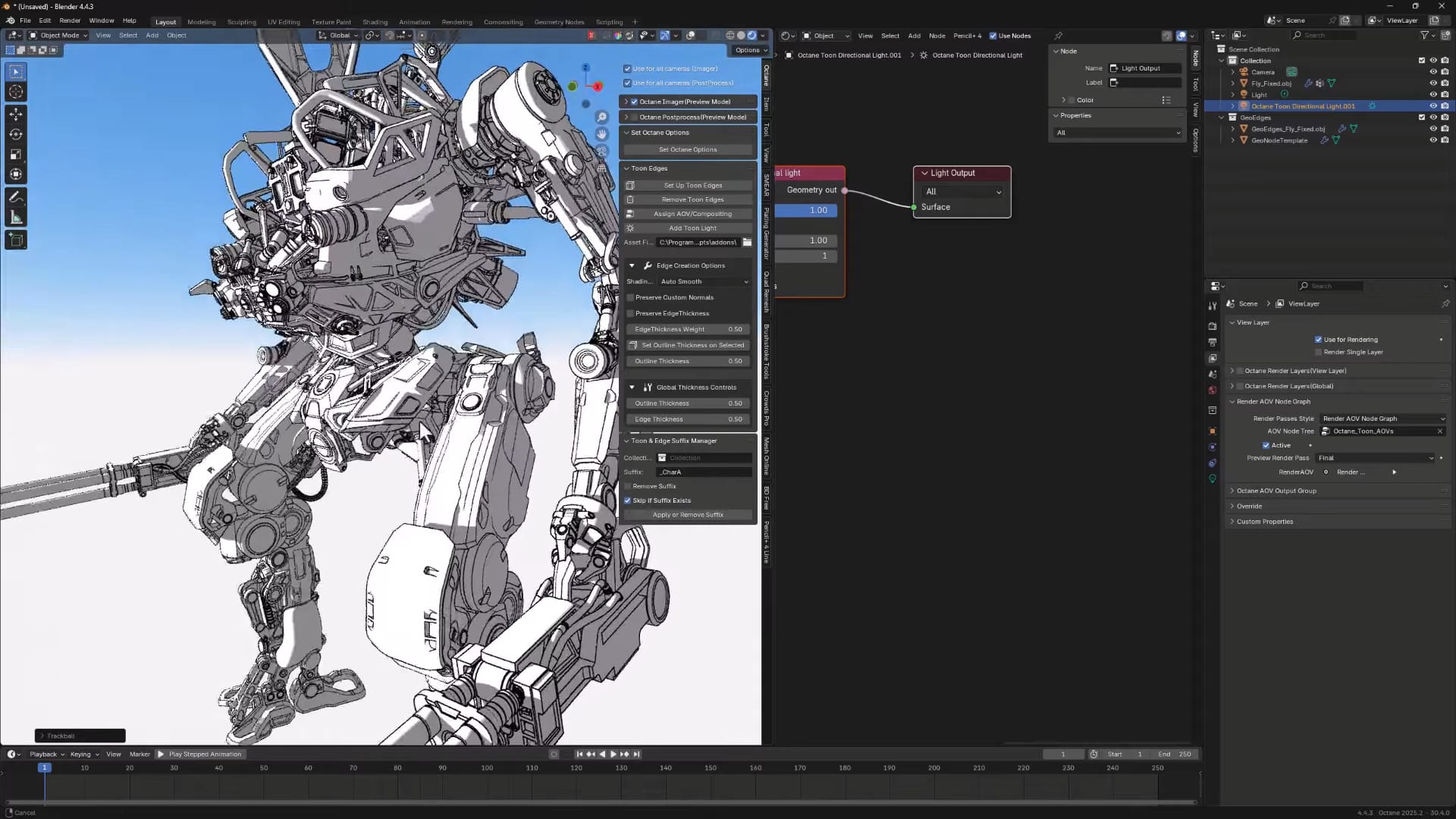Uncheck Skip if Suffix Exists

point(628,500)
